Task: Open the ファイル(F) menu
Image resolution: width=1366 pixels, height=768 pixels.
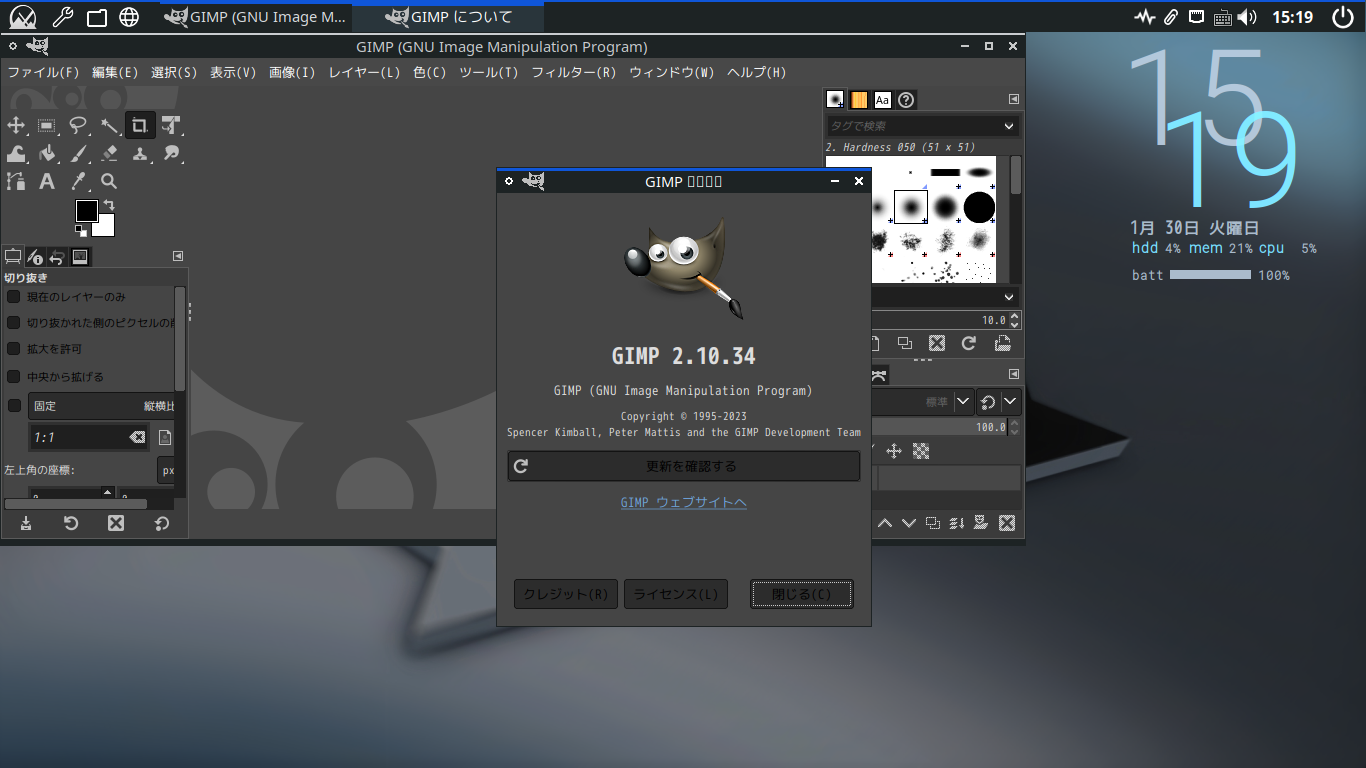Action: pos(43,73)
